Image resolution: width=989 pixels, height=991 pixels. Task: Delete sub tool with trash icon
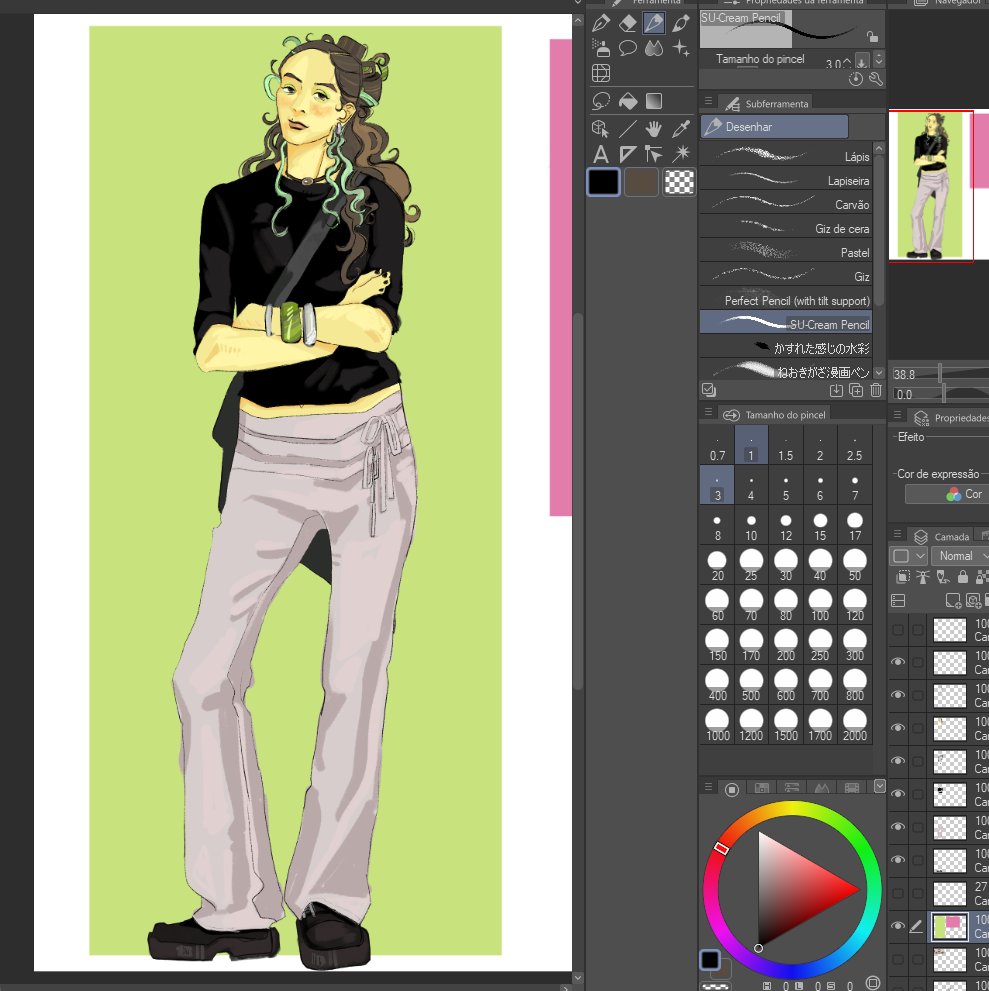876,391
